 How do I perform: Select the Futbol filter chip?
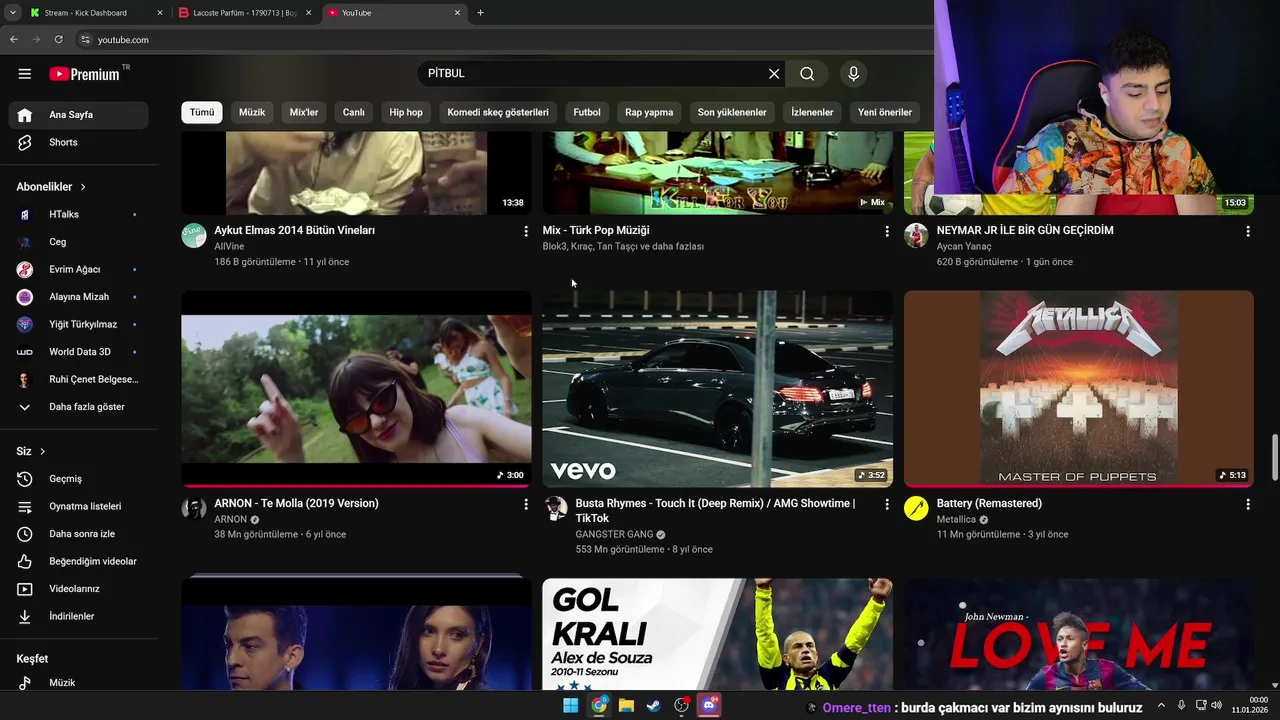(587, 112)
